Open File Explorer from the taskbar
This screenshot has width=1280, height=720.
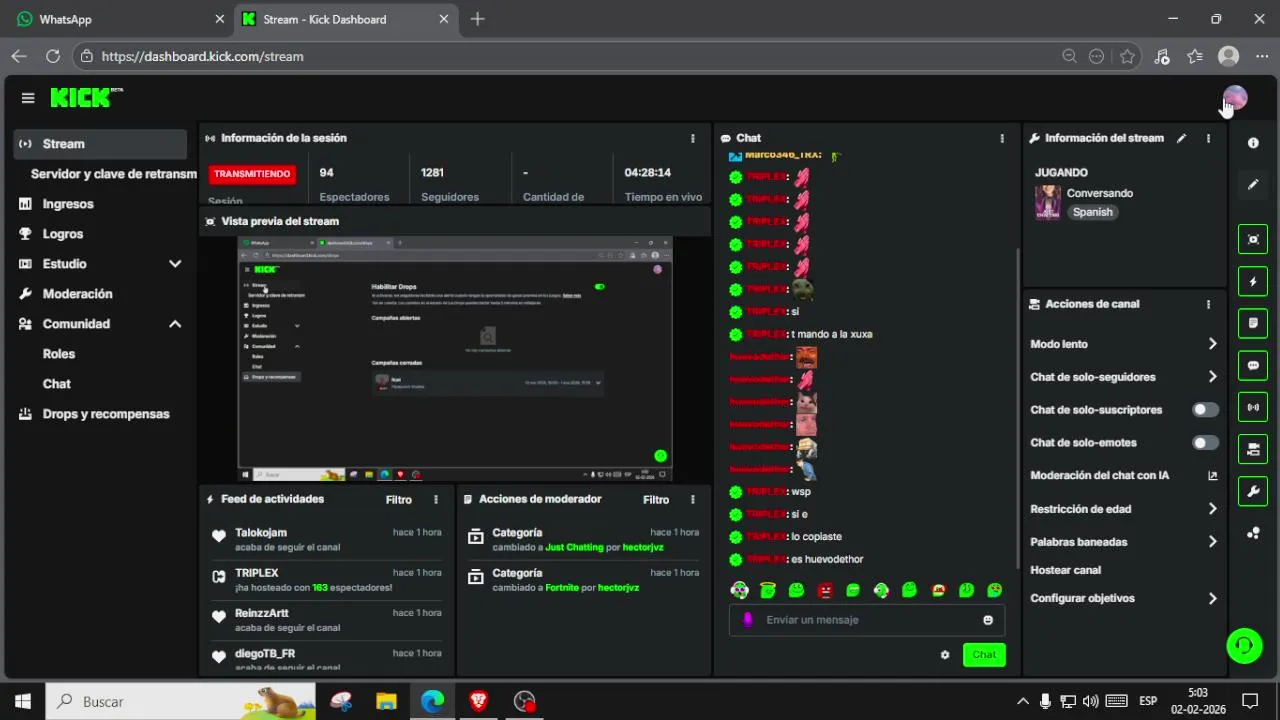point(386,702)
